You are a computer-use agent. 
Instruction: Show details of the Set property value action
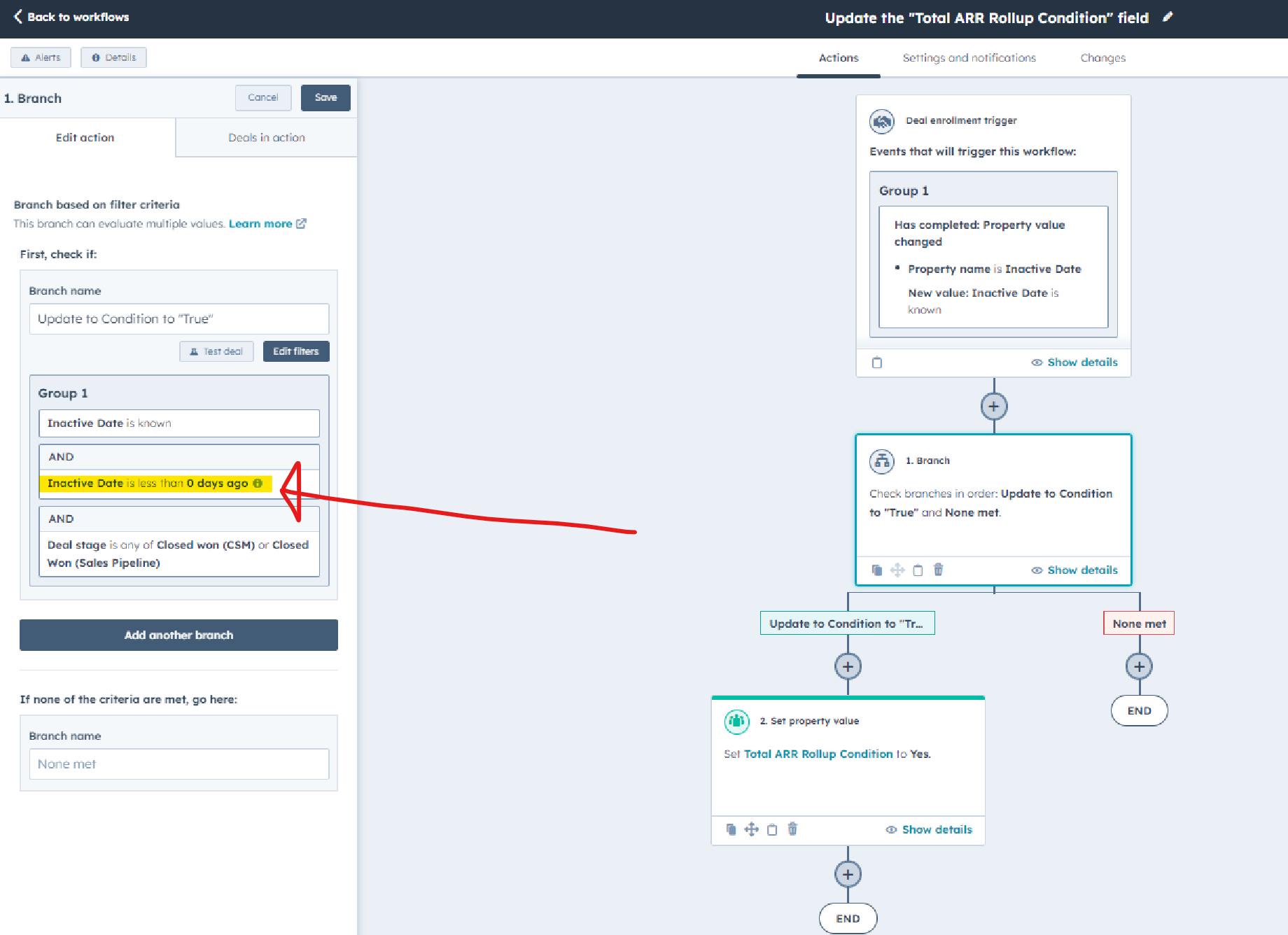(x=929, y=829)
